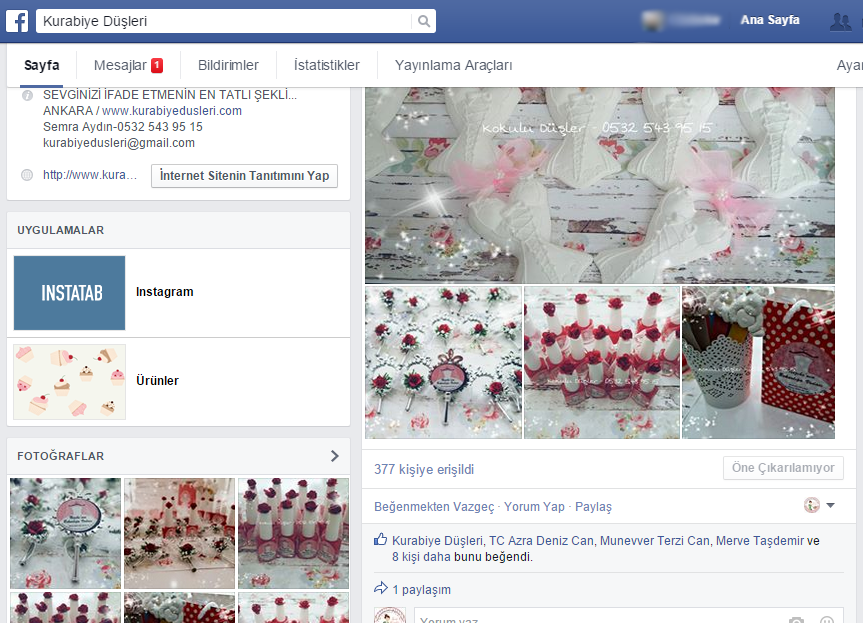This screenshot has height=623, width=863.
Task: Open Merve Taşdemir profile
Action: (x=760, y=541)
